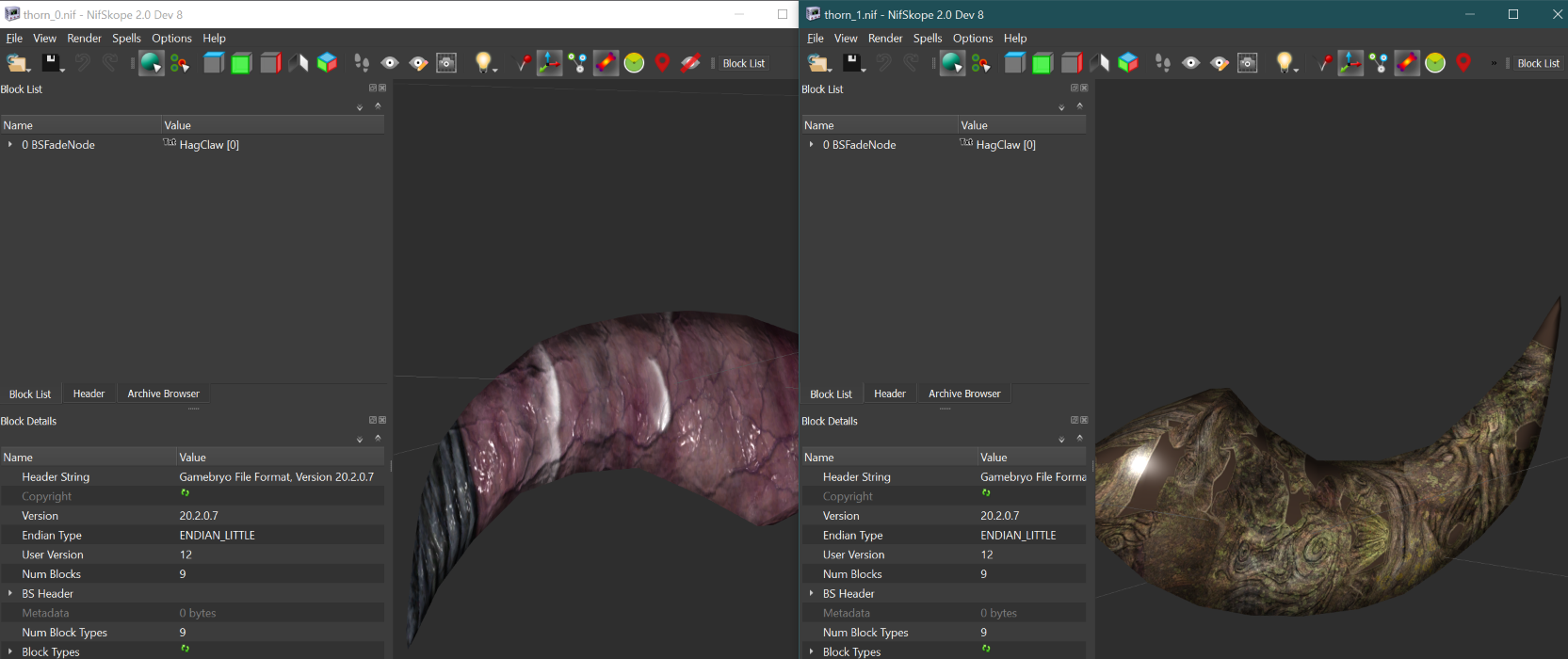
Task: Switch to top view cube in thorn_0
Action: pos(214,63)
